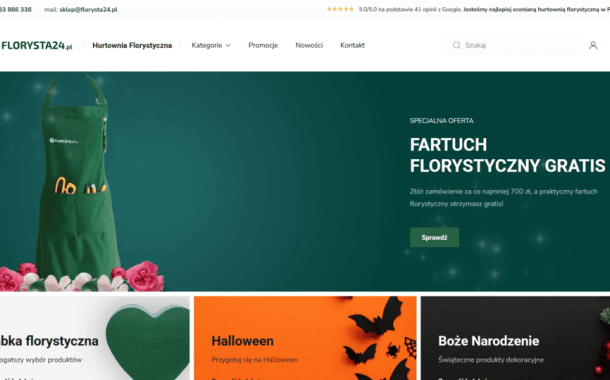Open the user account icon
The height and width of the screenshot is (380, 610).
[x=592, y=46]
